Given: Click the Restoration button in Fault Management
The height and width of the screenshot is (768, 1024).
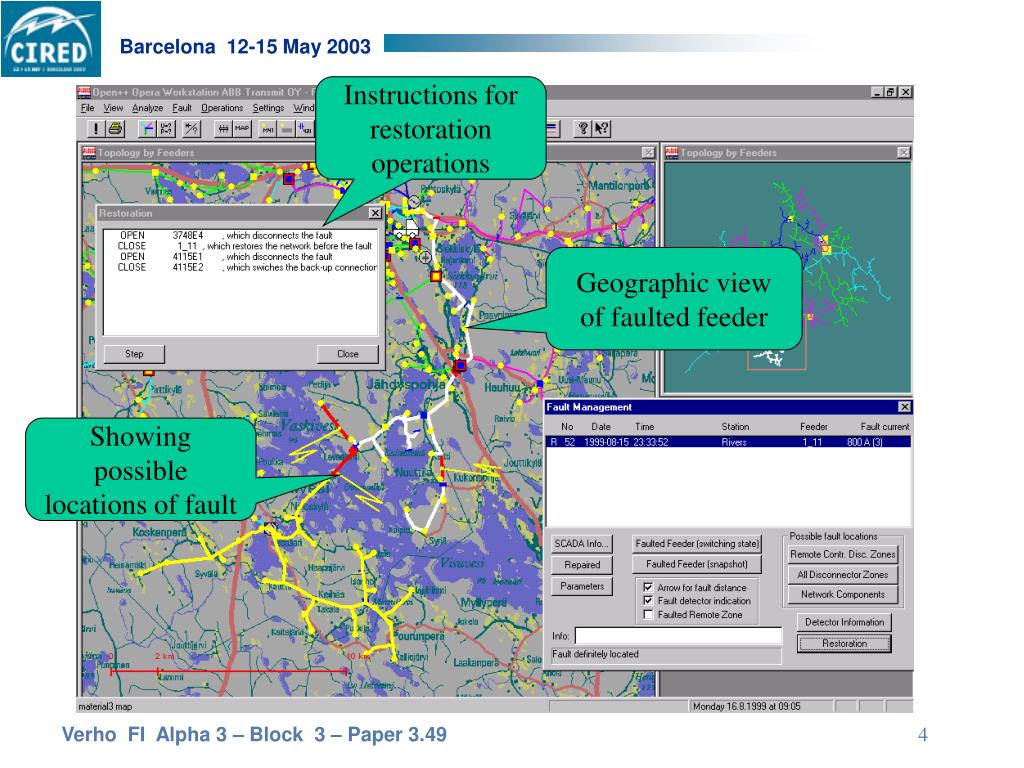Looking at the screenshot, I should [844, 643].
